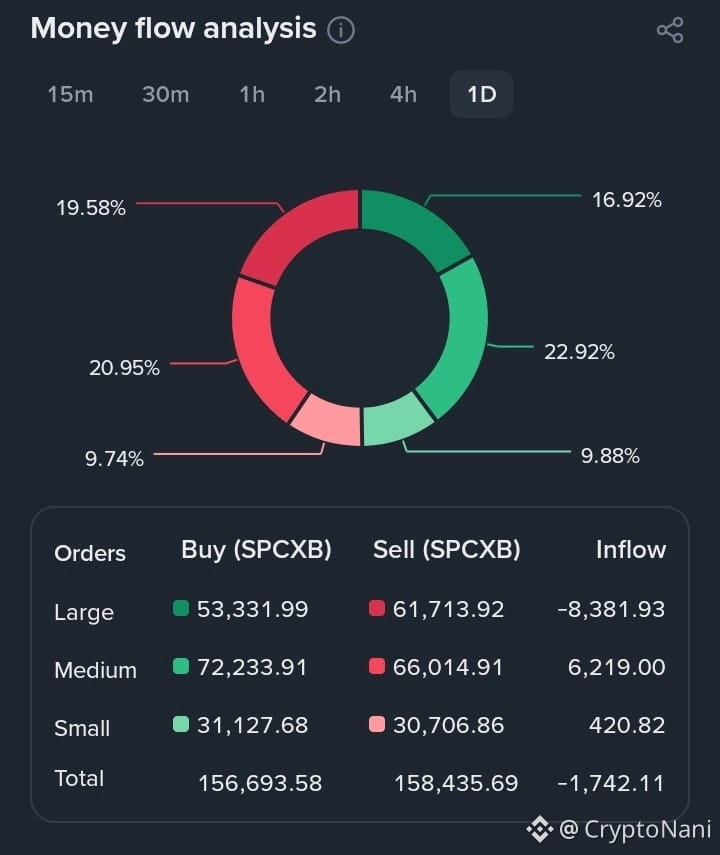720x855 pixels.
Task: Switch to the 30m timeframe
Action: coord(166,94)
